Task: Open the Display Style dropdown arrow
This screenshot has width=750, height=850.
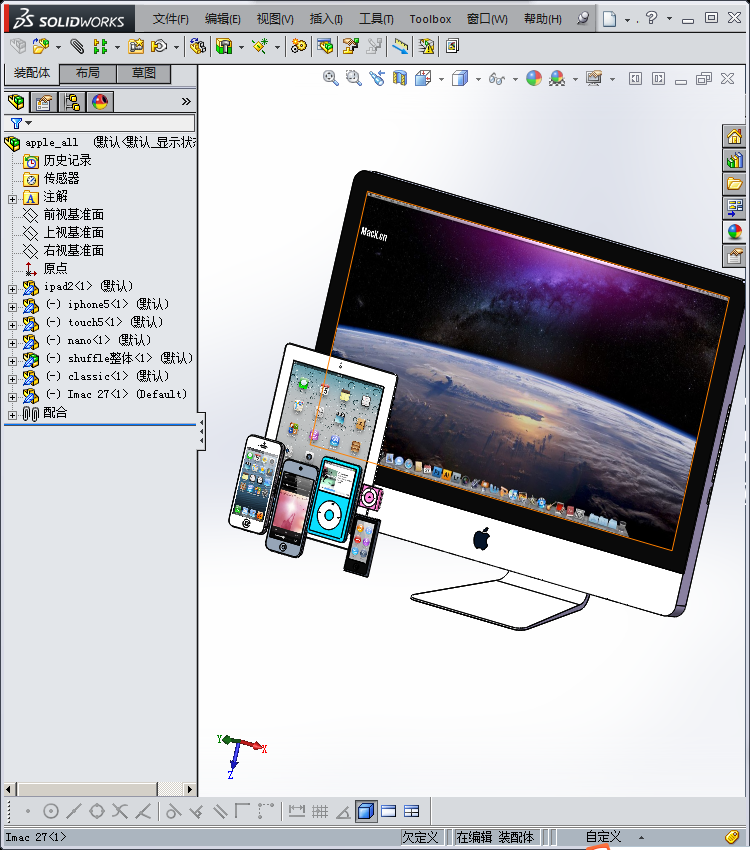Action: (479, 80)
